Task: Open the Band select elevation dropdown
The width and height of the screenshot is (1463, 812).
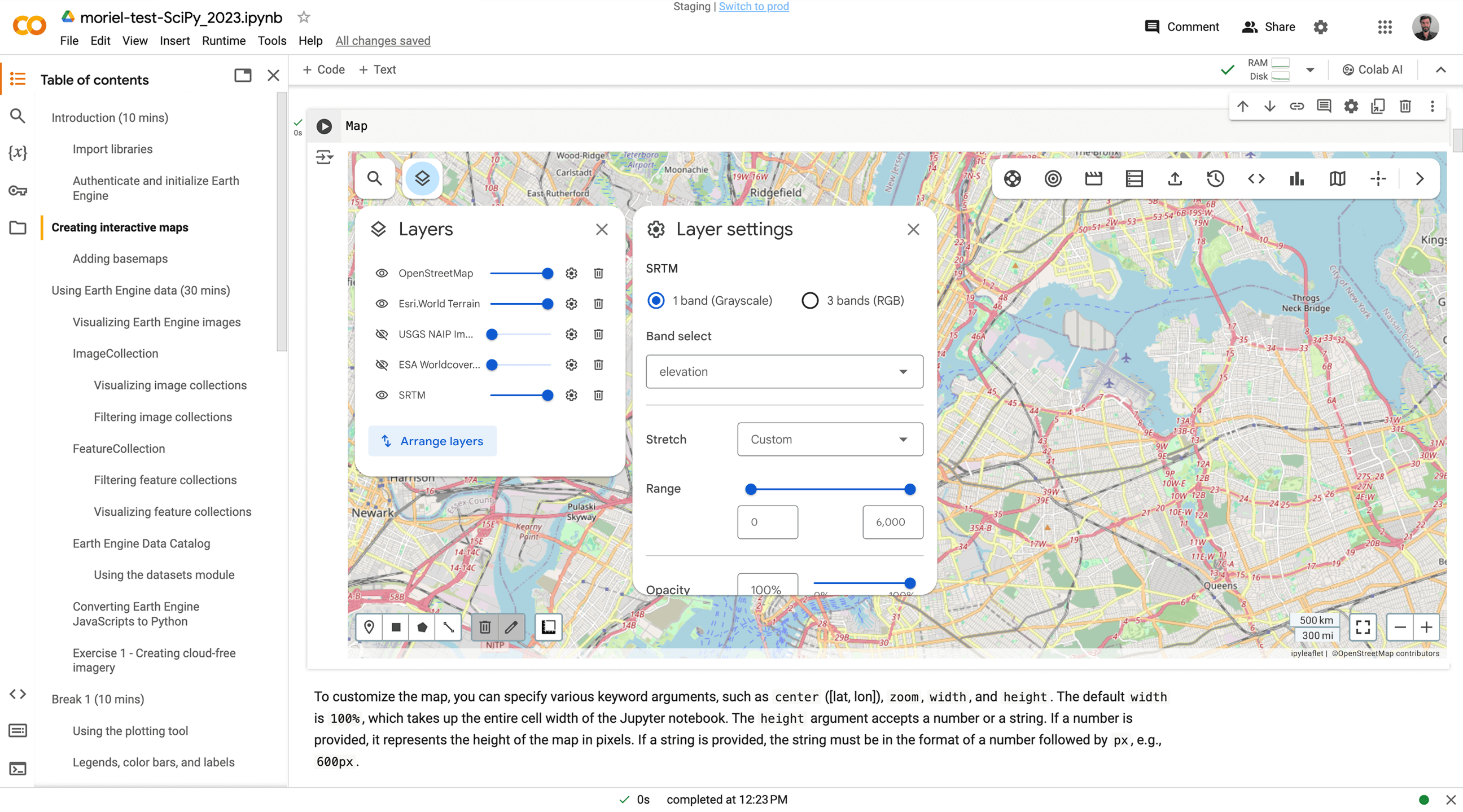Action: coord(785,372)
